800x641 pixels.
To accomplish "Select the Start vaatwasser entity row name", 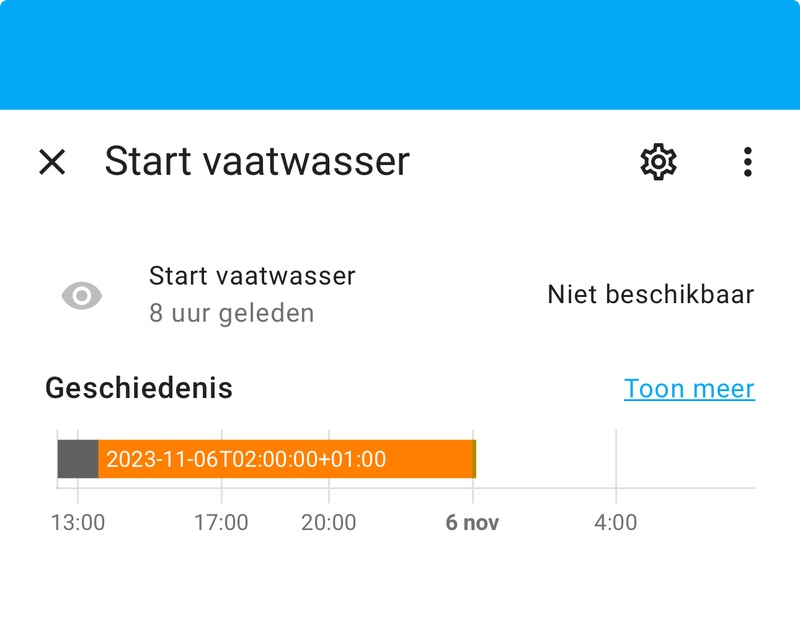I will tap(252, 275).
